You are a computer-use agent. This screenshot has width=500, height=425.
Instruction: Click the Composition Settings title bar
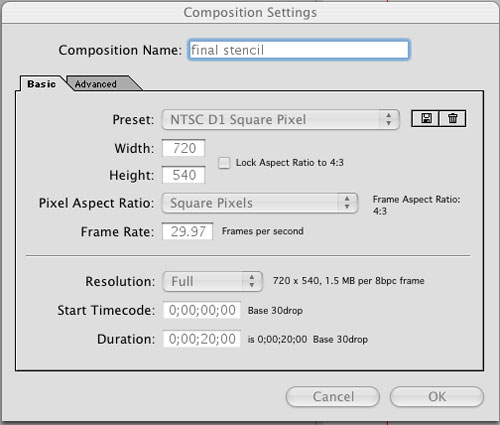click(x=250, y=13)
